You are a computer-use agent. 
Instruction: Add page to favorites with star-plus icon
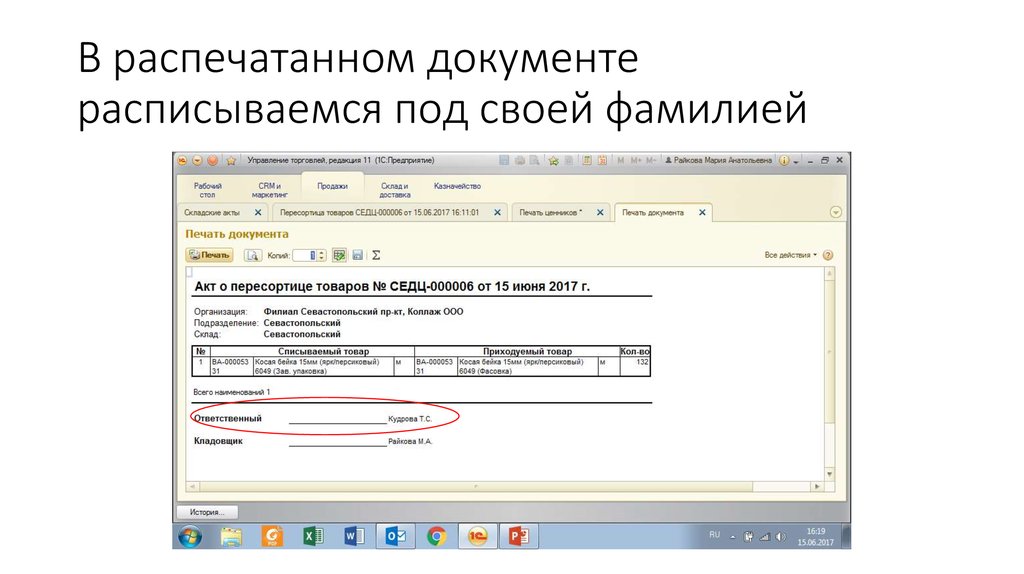click(x=554, y=161)
